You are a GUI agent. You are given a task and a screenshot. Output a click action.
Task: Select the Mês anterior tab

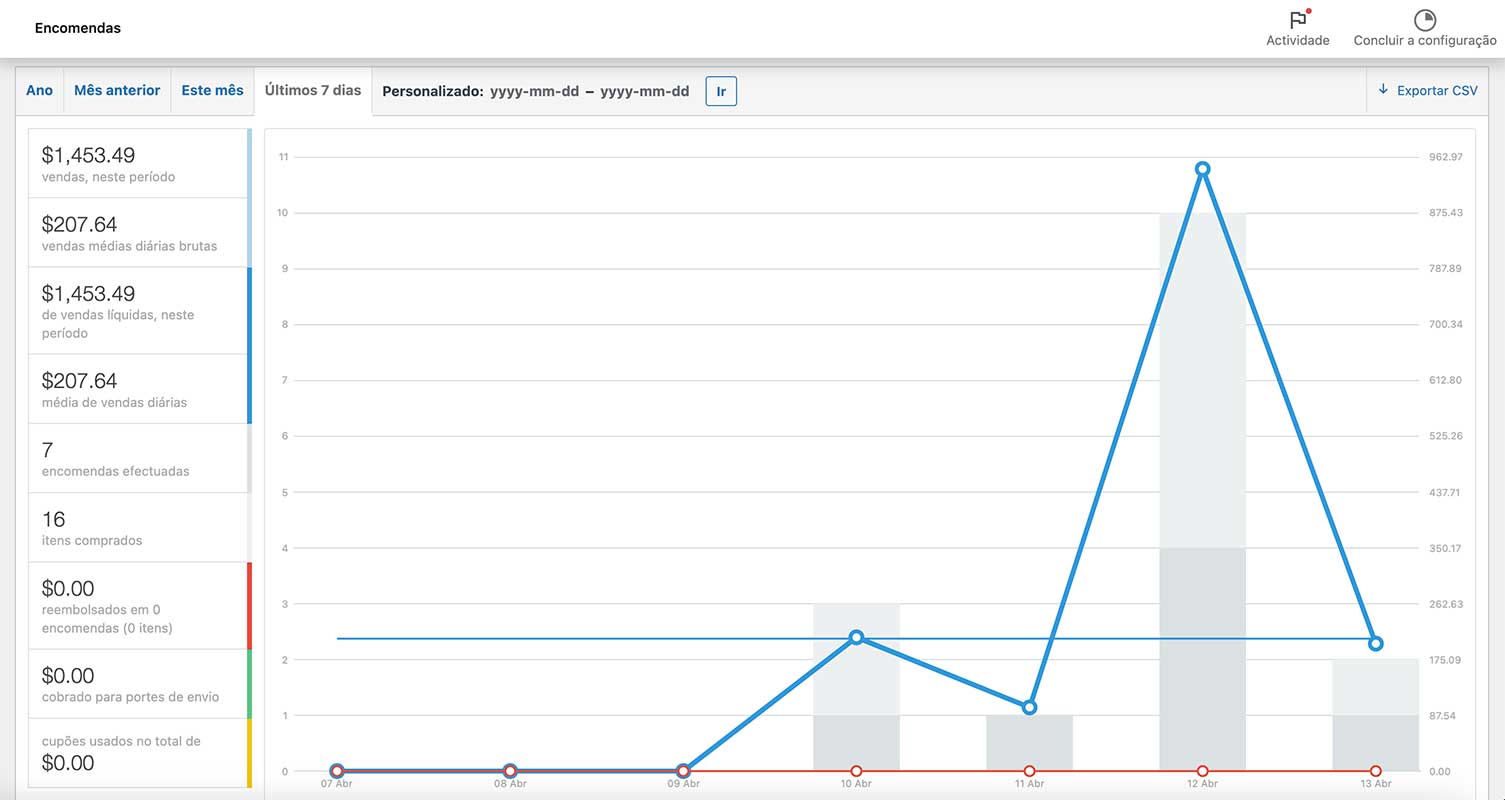[117, 91]
